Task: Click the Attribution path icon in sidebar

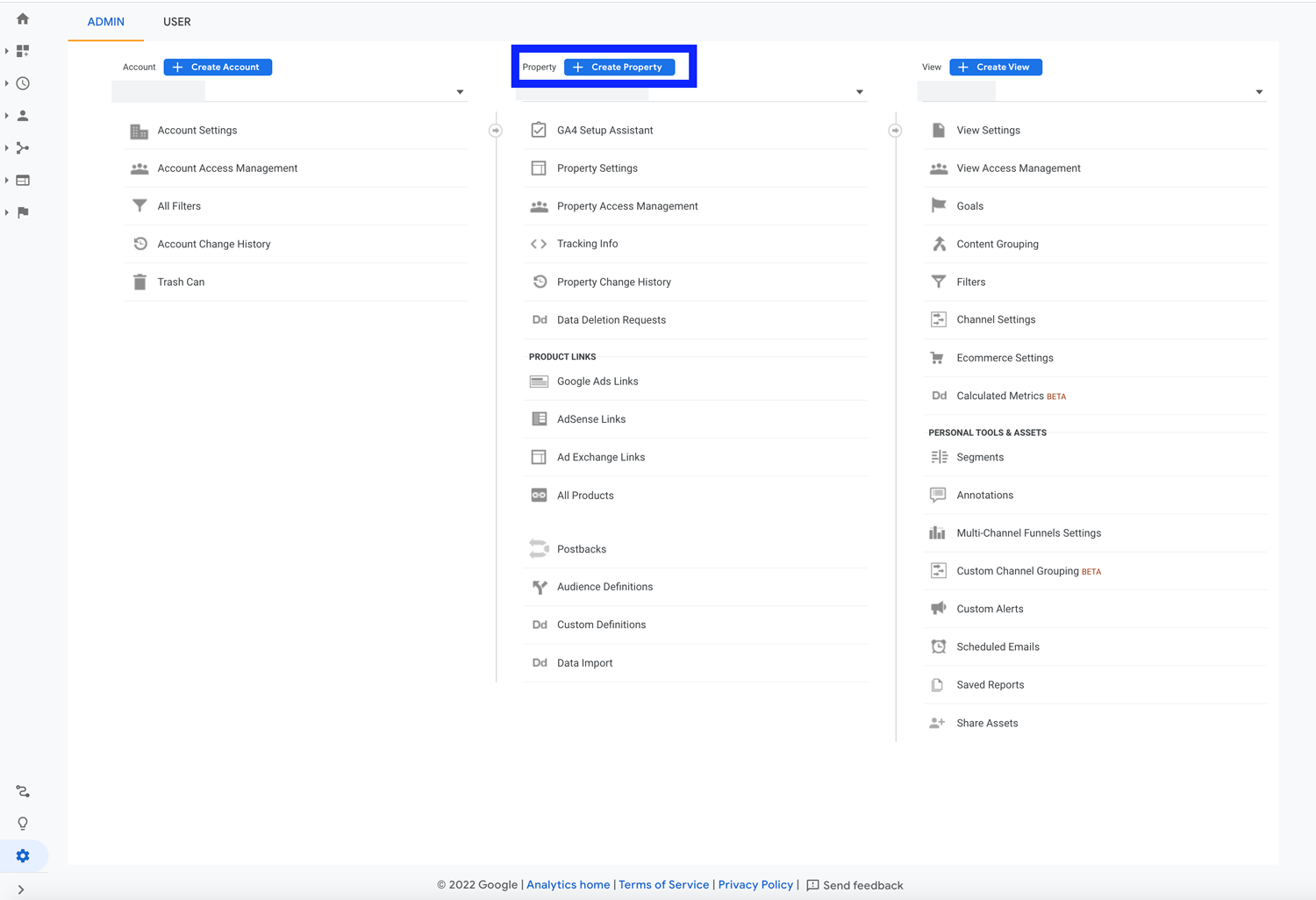Action: 23,791
